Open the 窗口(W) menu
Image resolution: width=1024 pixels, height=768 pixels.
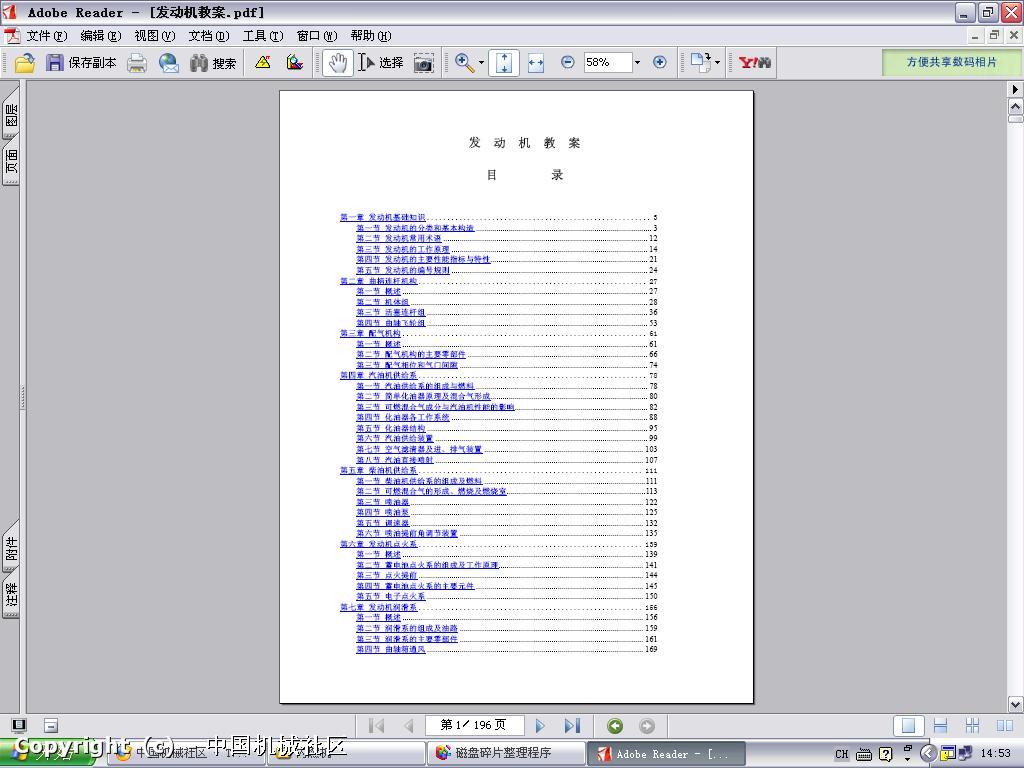317,36
